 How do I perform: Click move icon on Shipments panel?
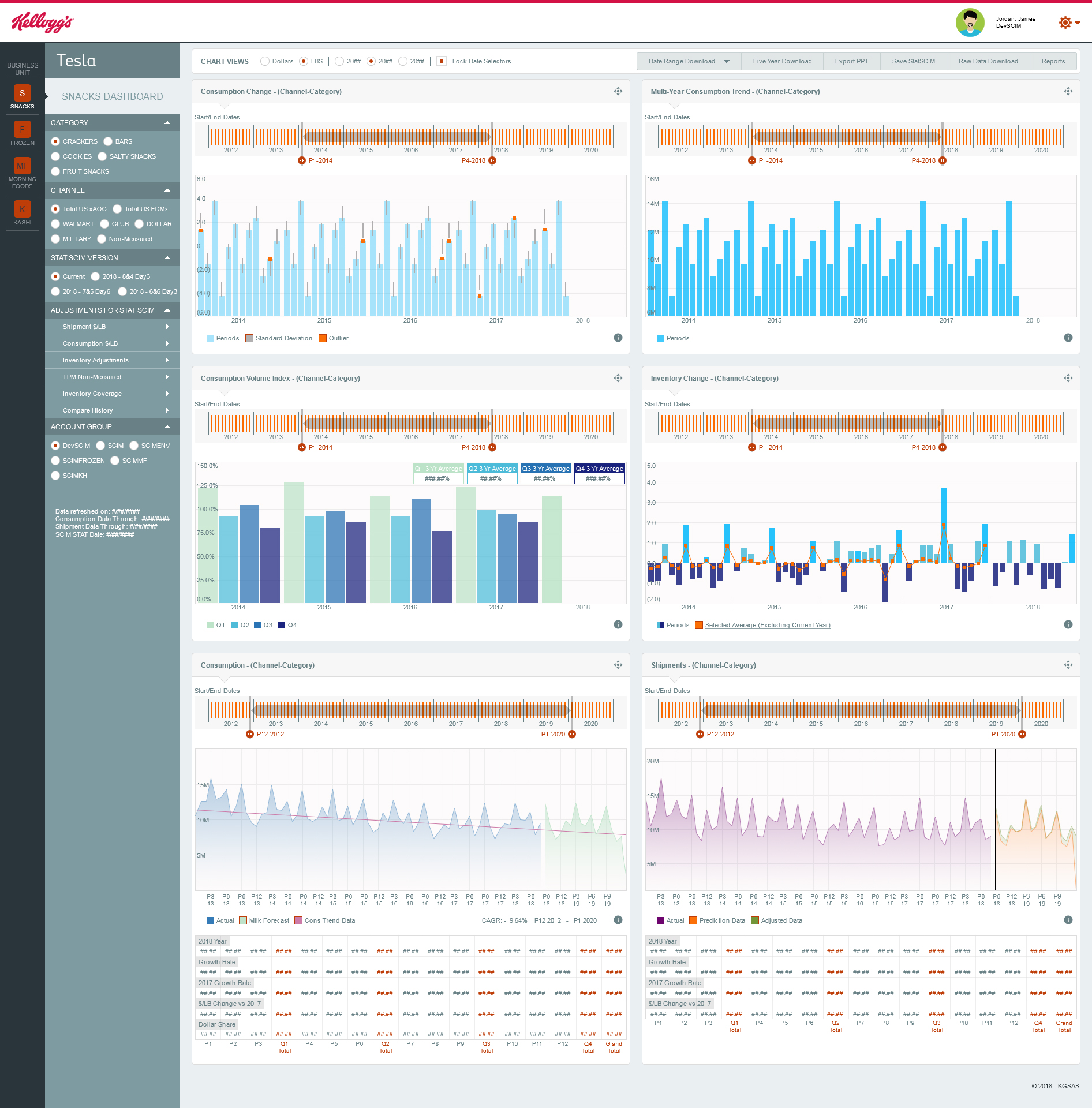click(x=1068, y=665)
